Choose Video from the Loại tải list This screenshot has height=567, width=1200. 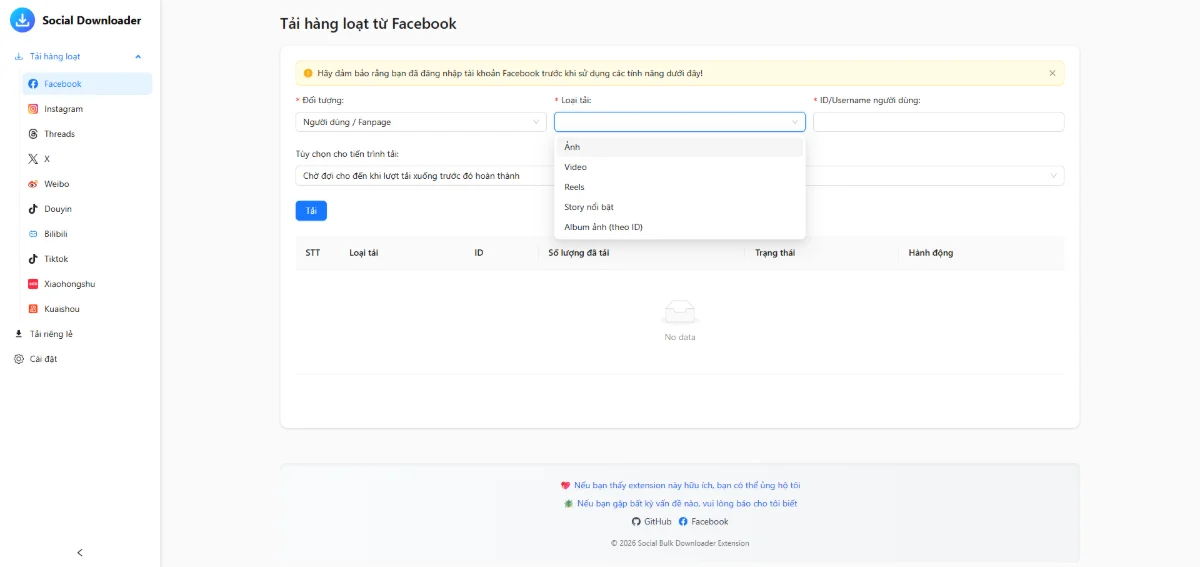coord(576,167)
